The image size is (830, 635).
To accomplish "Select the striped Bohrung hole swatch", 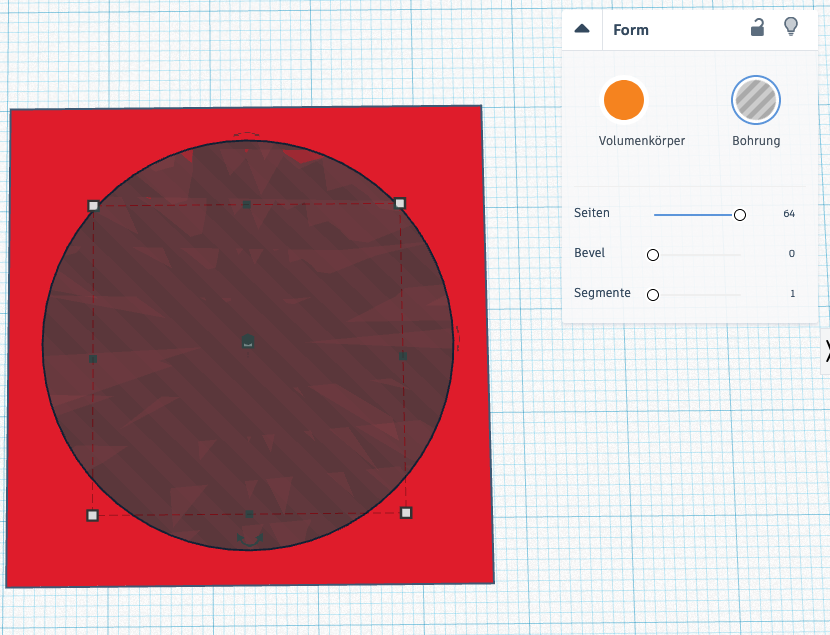I will tap(755, 100).
